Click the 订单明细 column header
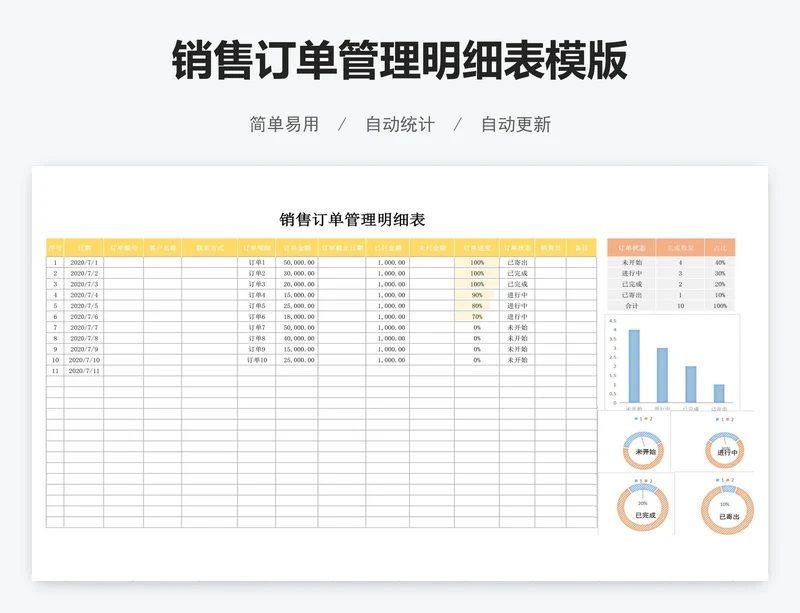This screenshot has width=800, height=613. coord(257,248)
